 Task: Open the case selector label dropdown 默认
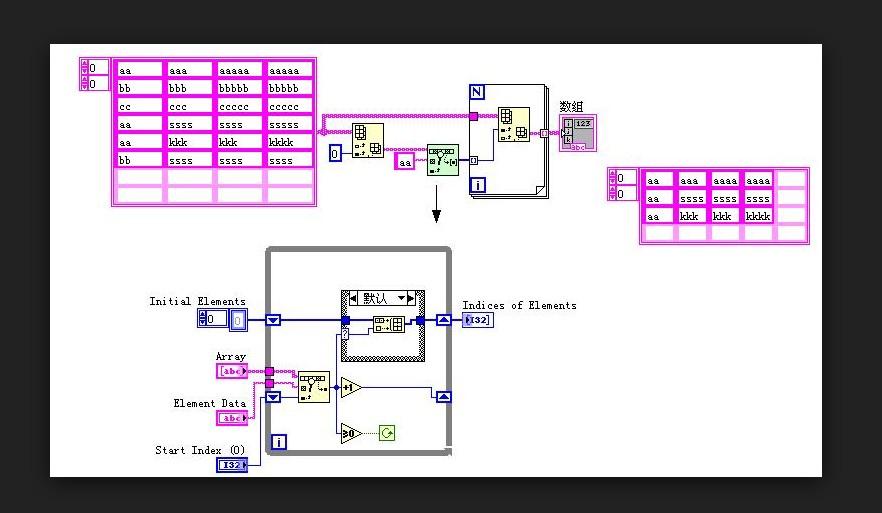coord(382,298)
